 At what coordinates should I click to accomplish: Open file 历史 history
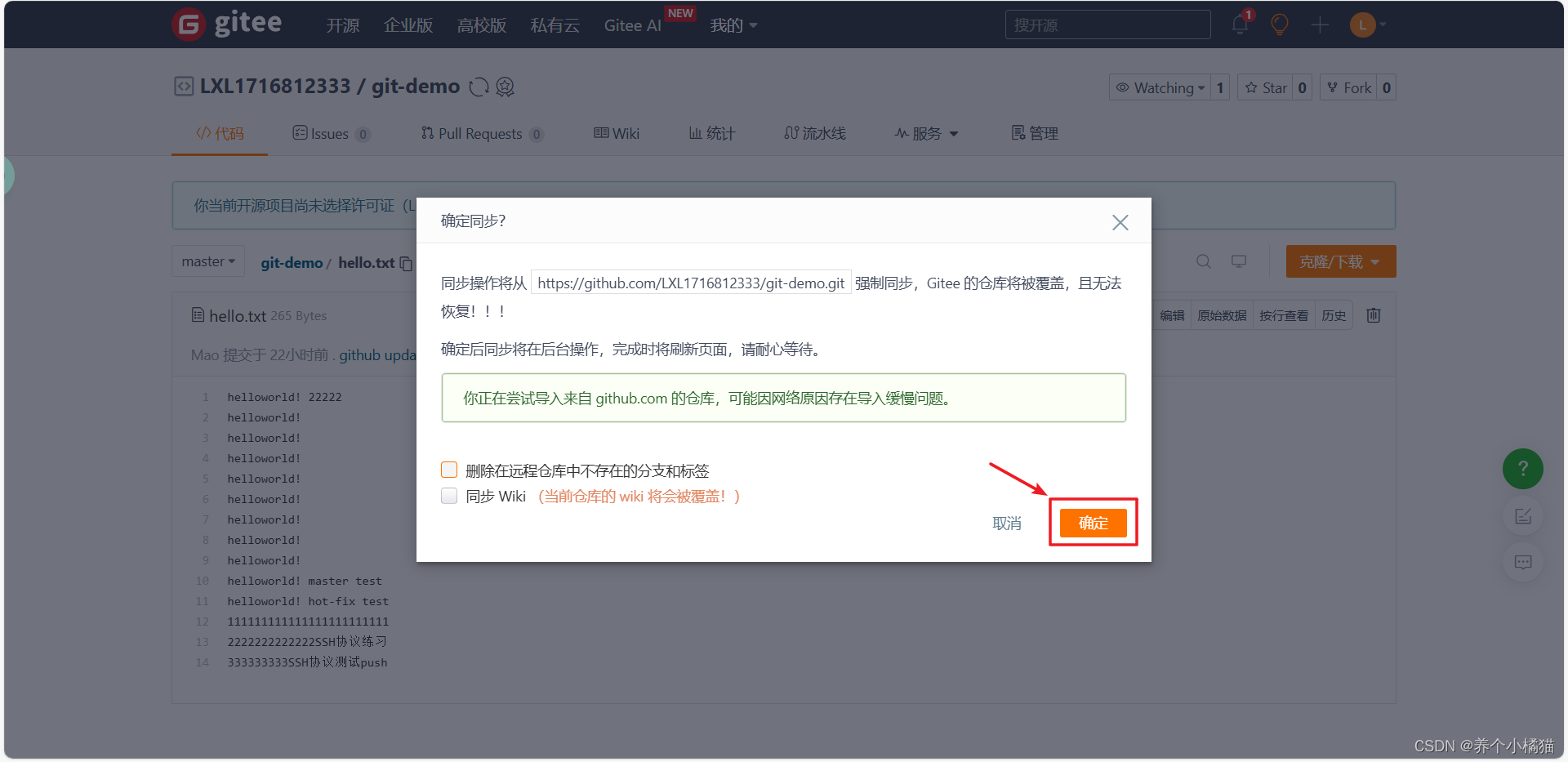point(1334,315)
